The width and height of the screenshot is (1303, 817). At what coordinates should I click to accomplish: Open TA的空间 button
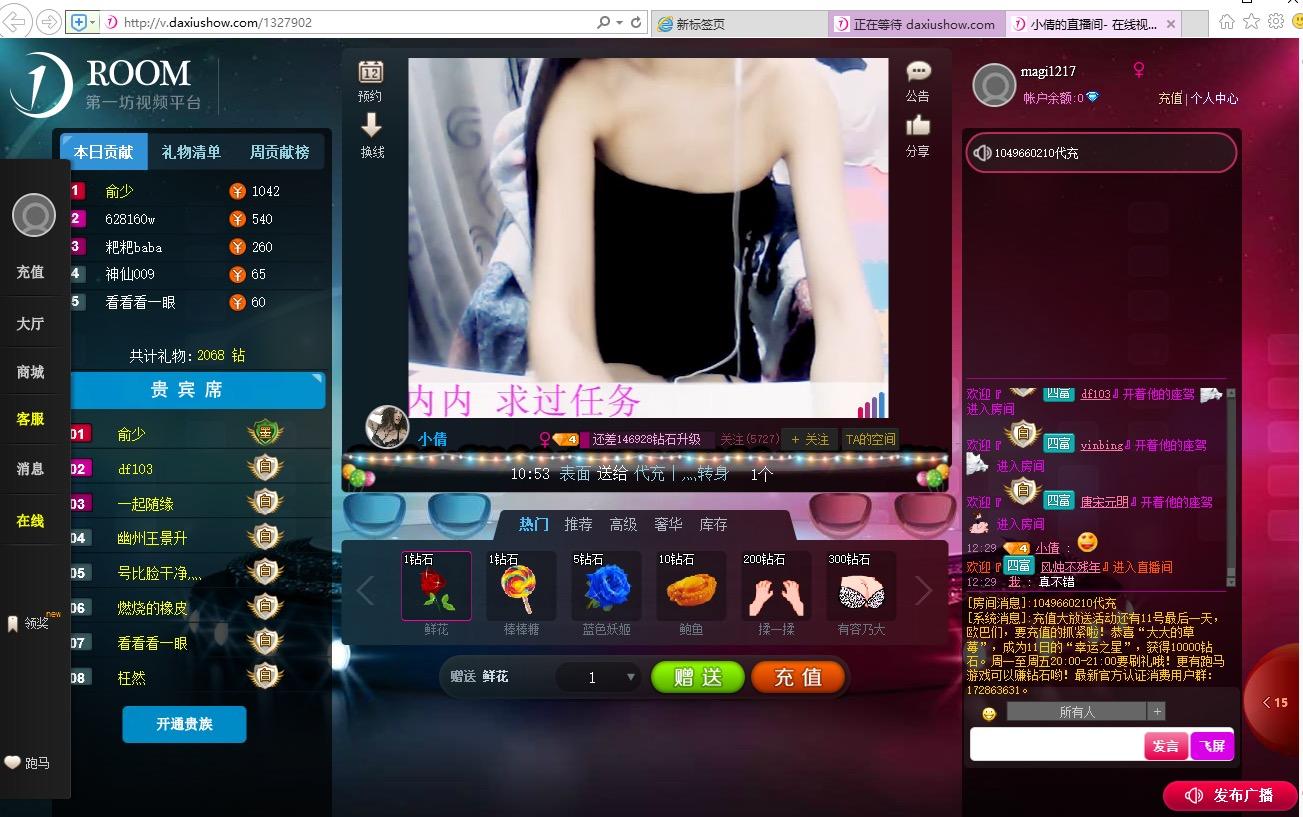pyautogui.click(x=870, y=439)
